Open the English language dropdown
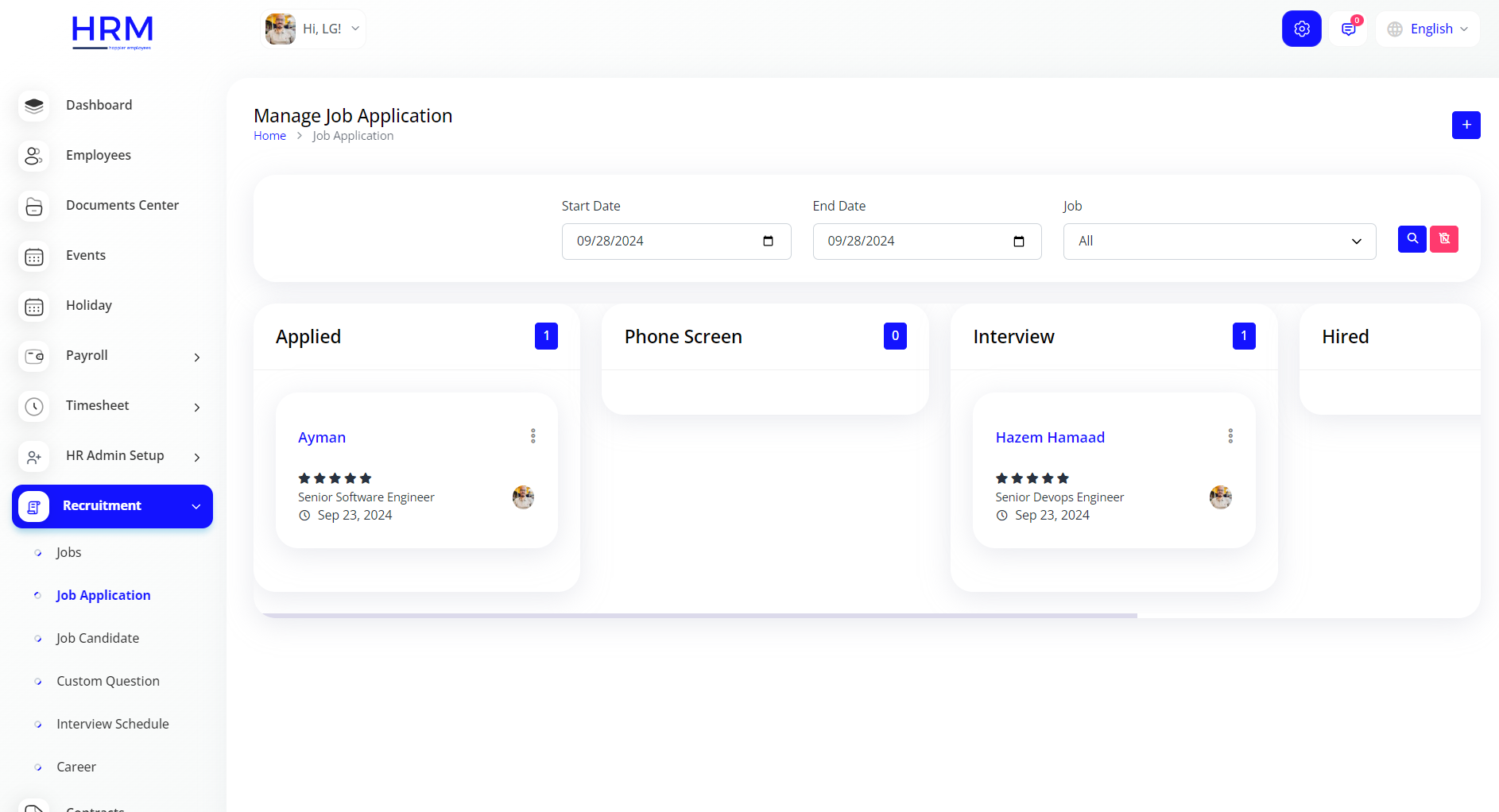Viewport: 1499px width, 812px height. click(1428, 29)
